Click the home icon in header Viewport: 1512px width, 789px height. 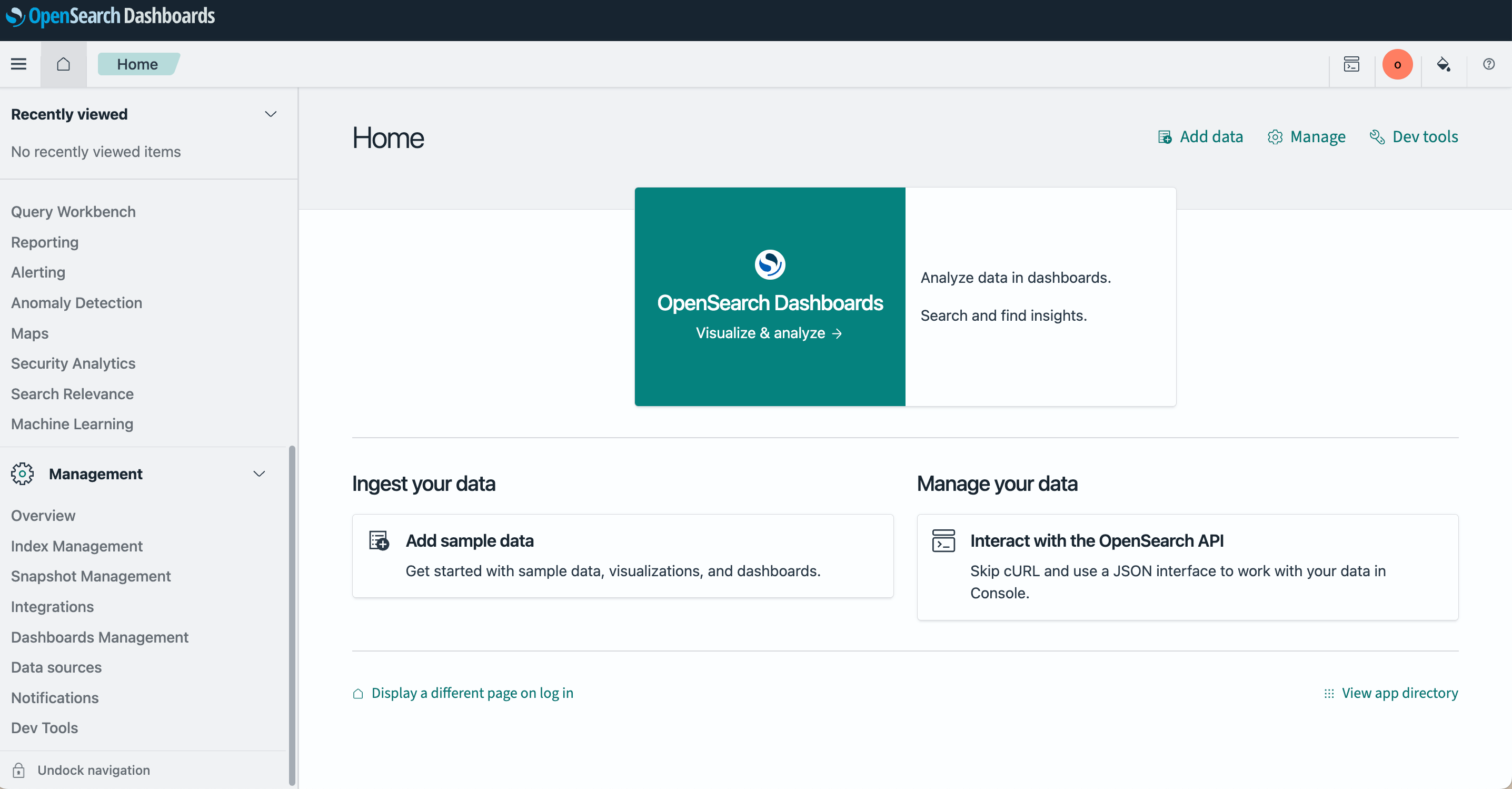point(63,64)
